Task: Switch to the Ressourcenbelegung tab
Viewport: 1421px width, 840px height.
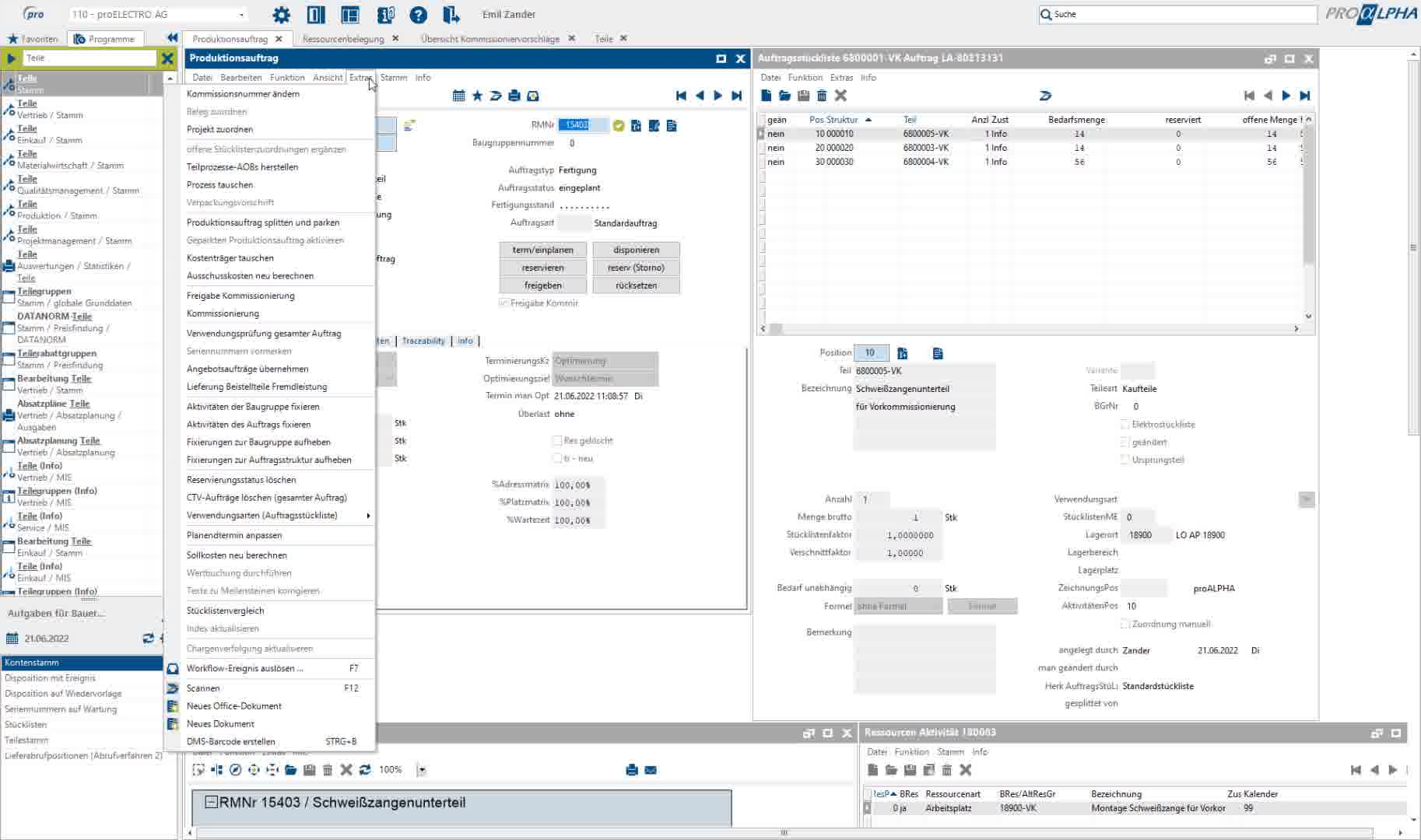Action: click(x=343, y=39)
